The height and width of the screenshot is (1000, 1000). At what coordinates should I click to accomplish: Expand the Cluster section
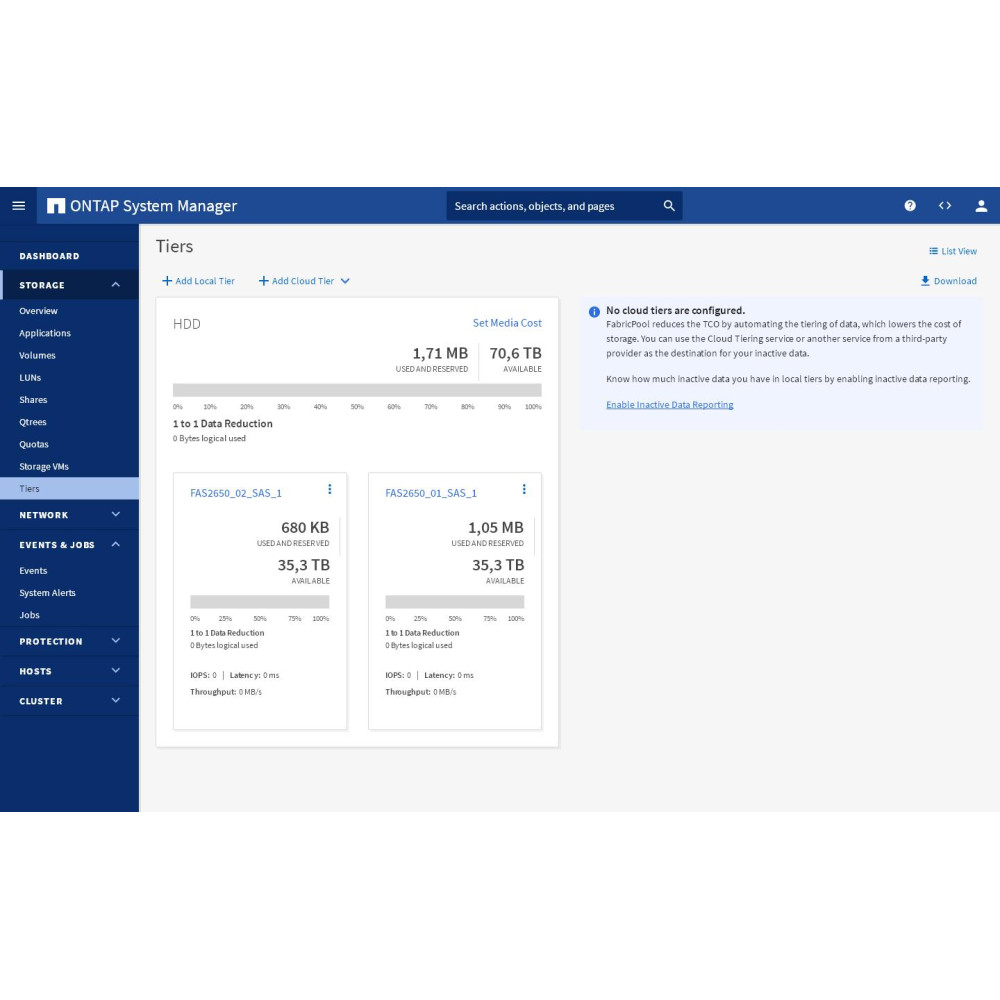pyautogui.click(x=115, y=701)
